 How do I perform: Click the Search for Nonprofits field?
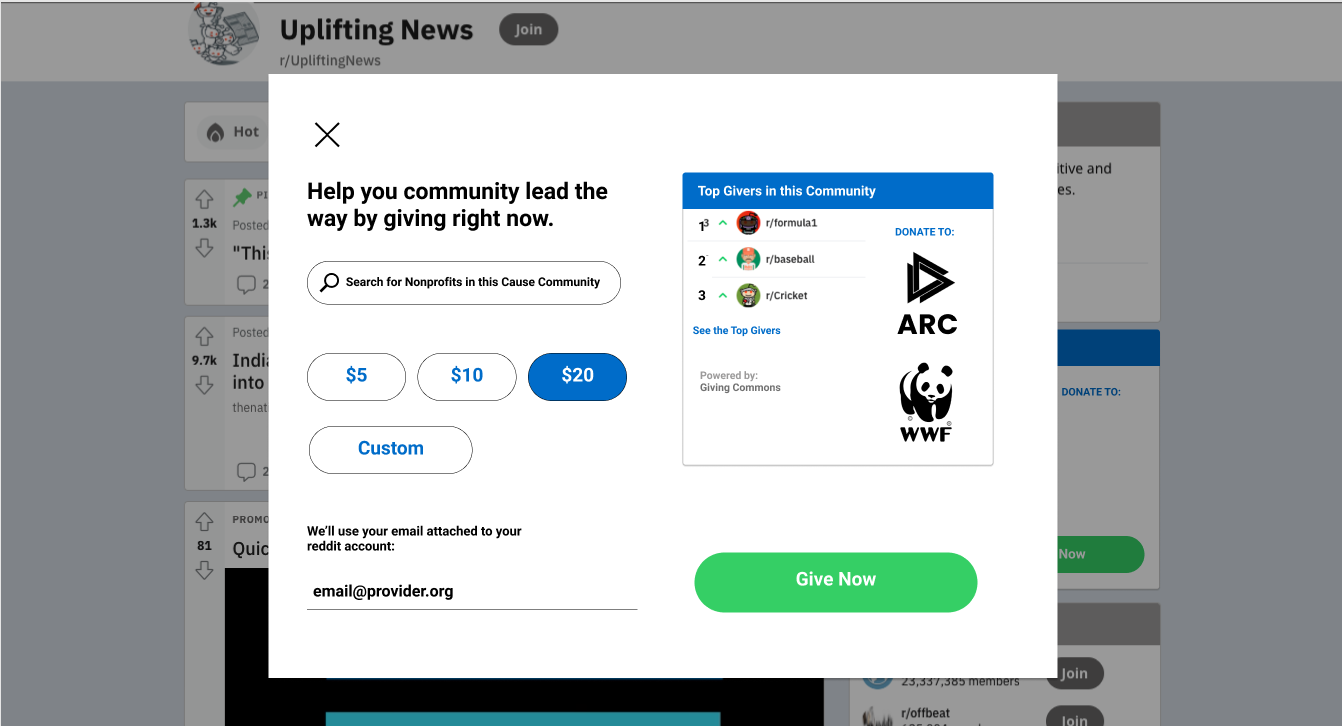point(464,283)
